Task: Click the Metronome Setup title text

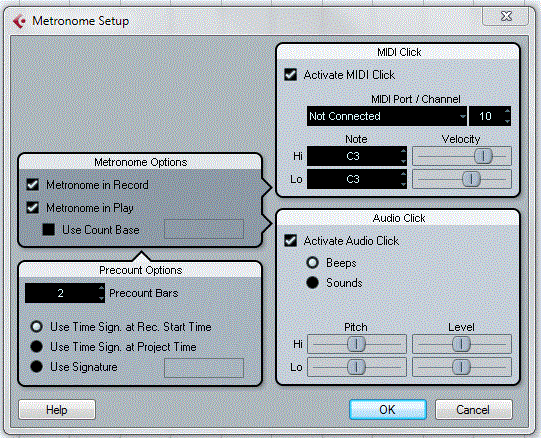Action: pos(81,21)
